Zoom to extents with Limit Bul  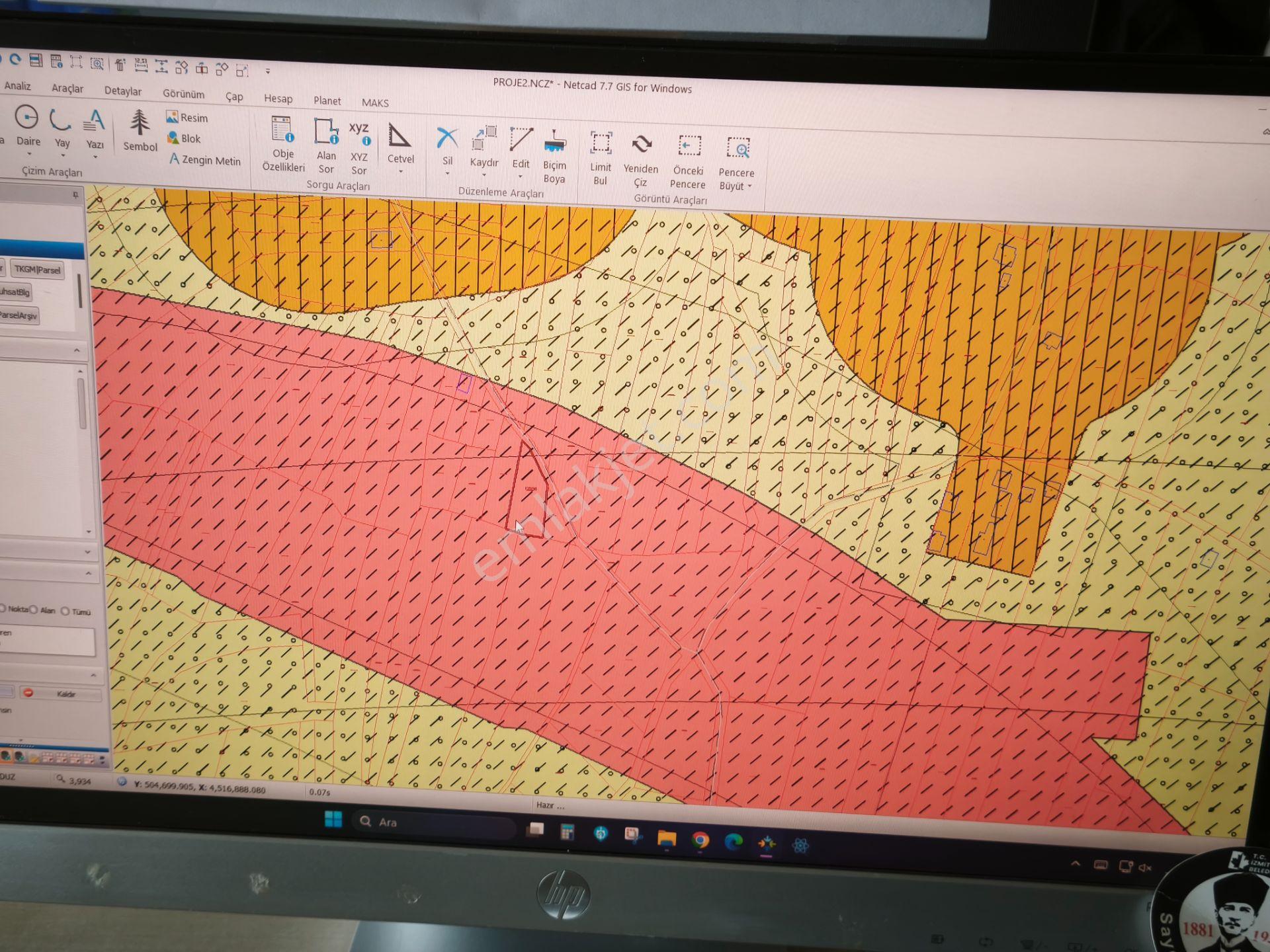(601, 159)
